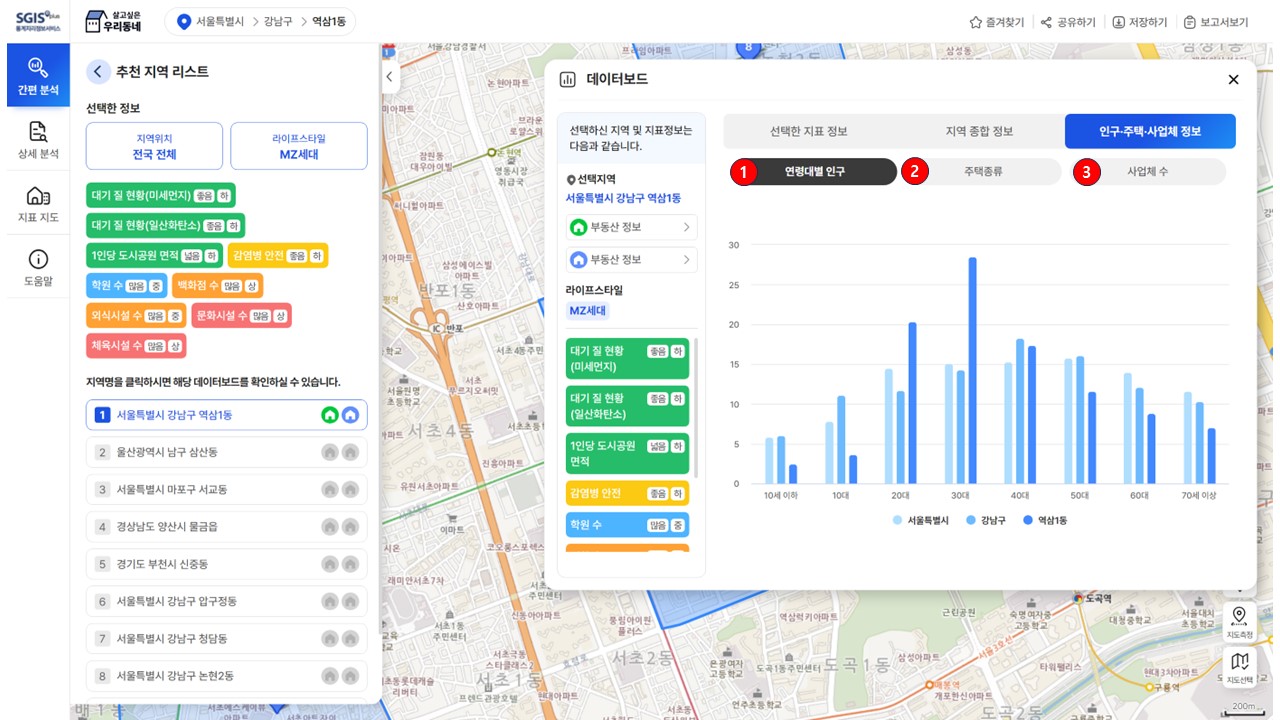Open 상세 분석 in the sidebar
The image size is (1280, 720).
[x=38, y=140]
